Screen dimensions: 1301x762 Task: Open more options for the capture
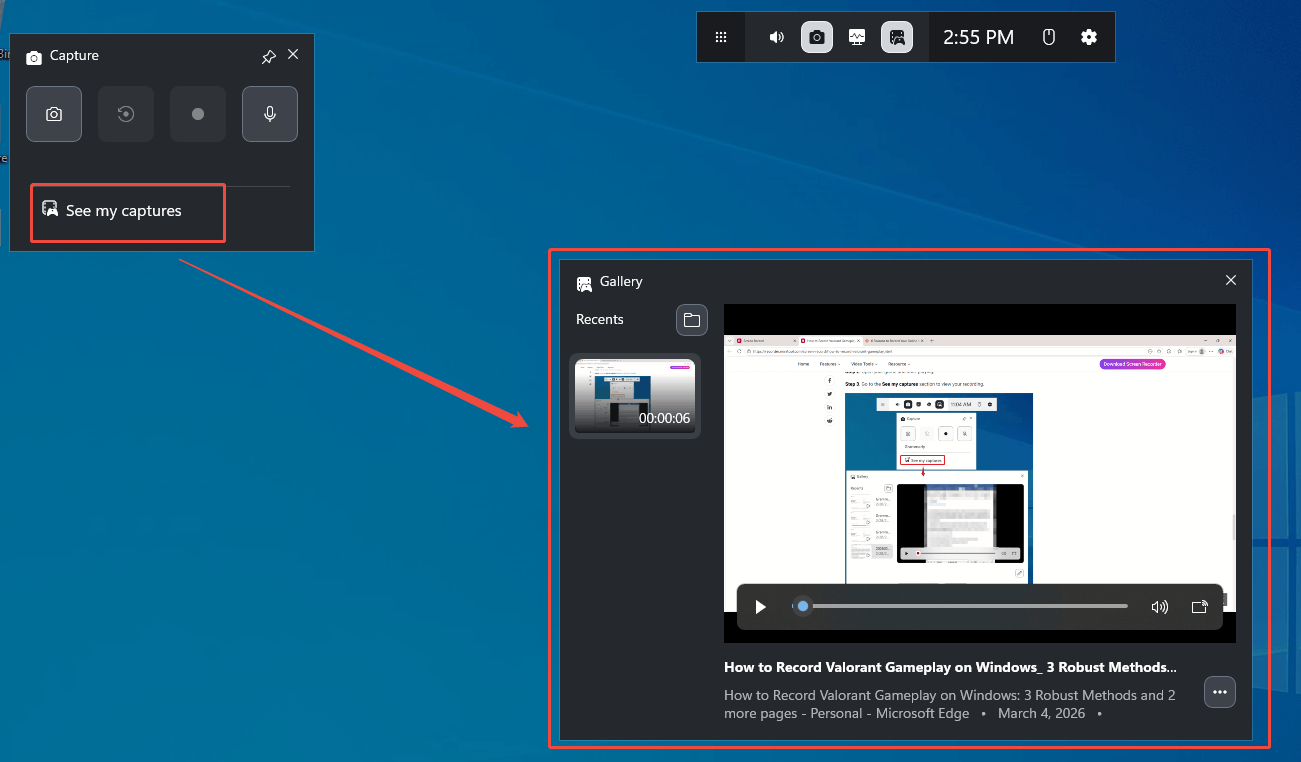(x=1220, y=692)
